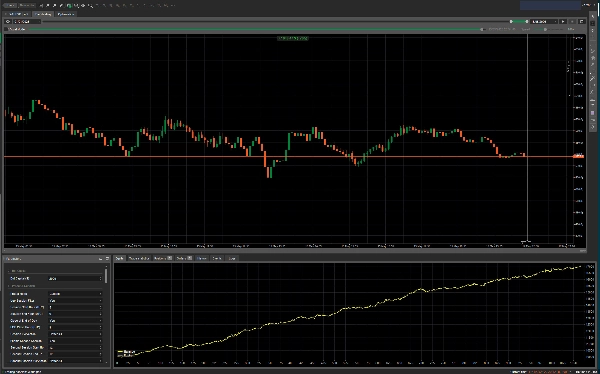Click the scroll-down arrow of Parameters panel

point(106,364)
